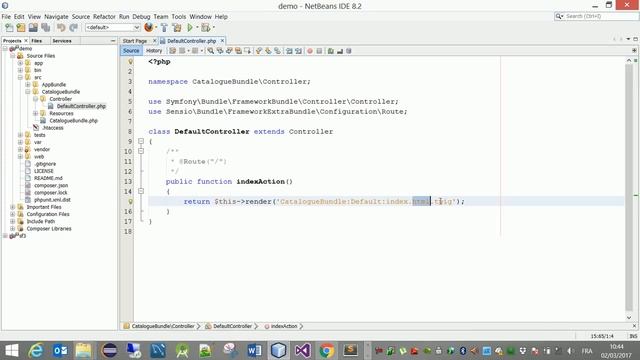Switch to the Files panel tab
This screenshot has height=360, width=640.
(x=37, y=41)
